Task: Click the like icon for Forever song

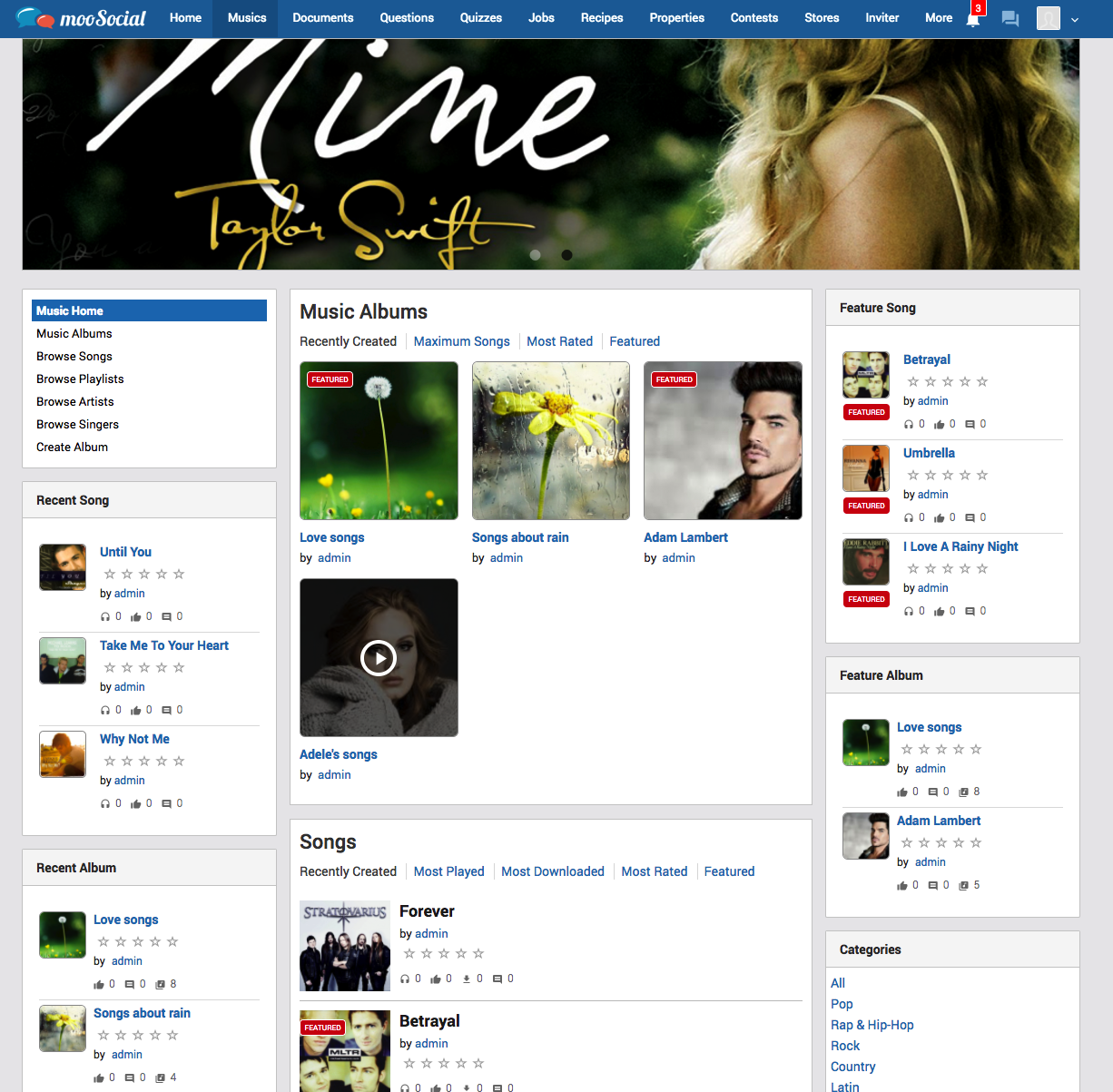Action: coord(436,979)
